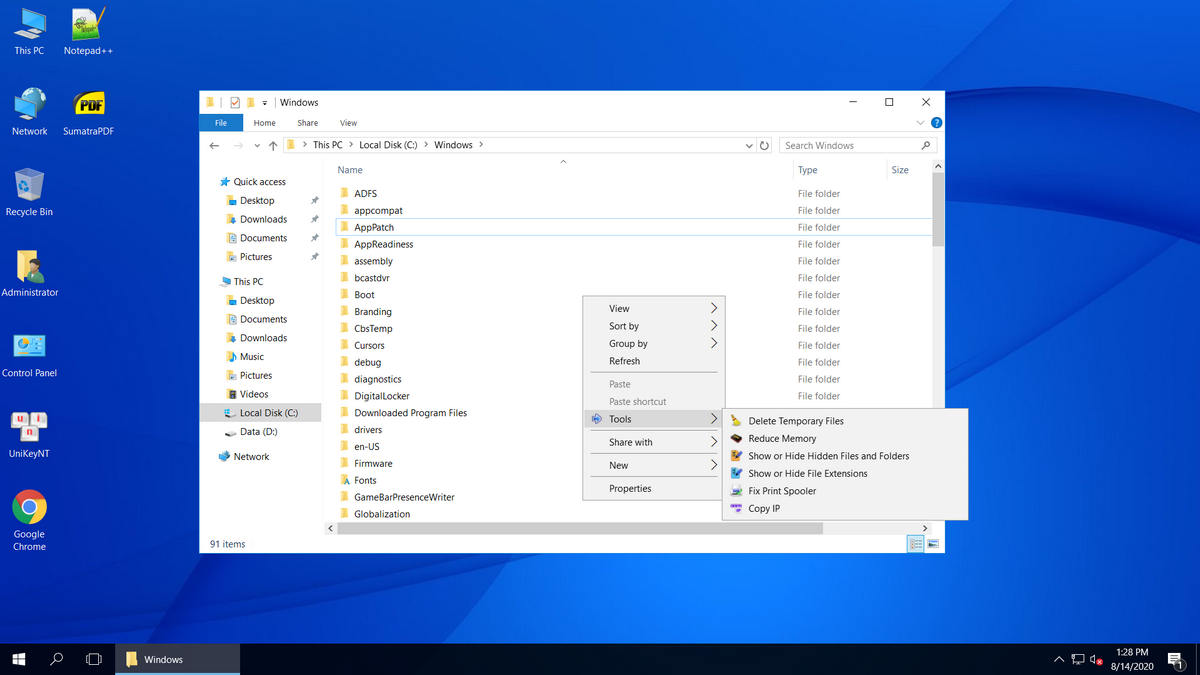Launch Notepad++ from the desktop
The width and height of the screenshot is (1200, 675).
pos(87,22)
